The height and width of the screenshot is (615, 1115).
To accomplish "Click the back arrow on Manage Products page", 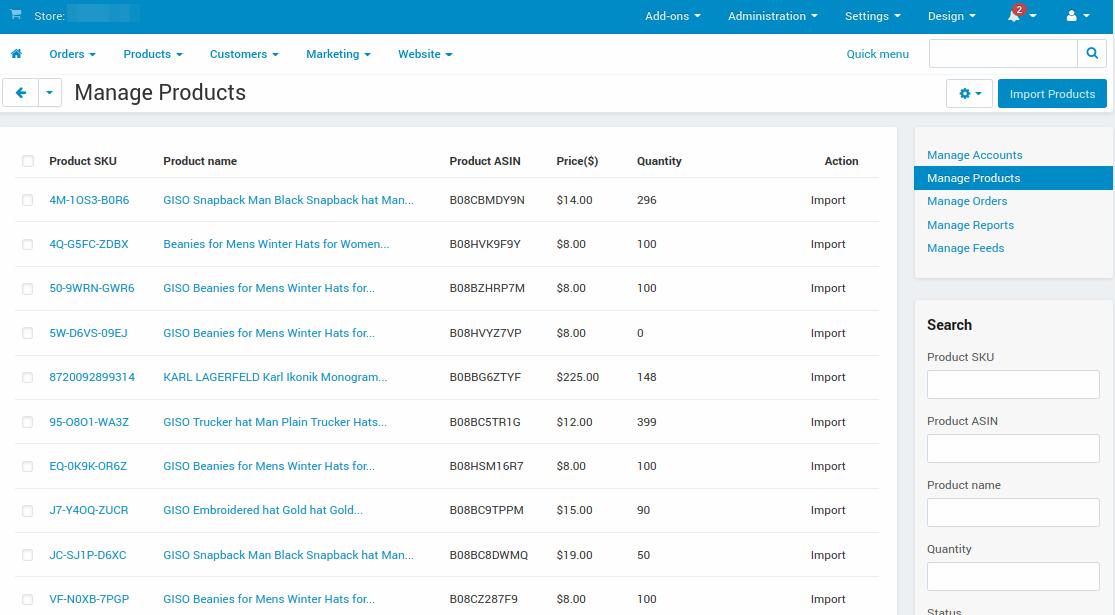I will [20, 92].
